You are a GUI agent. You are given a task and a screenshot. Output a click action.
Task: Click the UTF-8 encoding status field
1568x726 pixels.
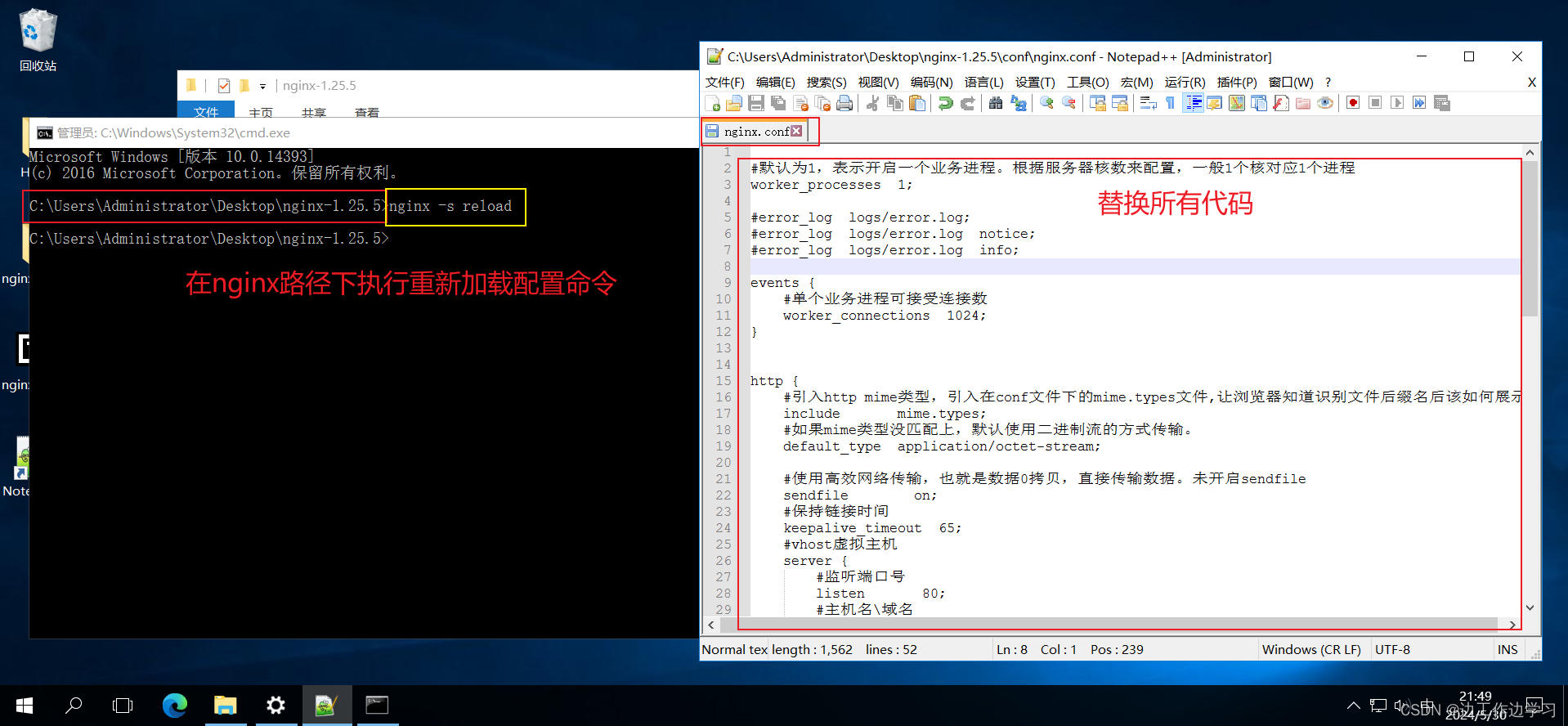tap(1392, 650)
